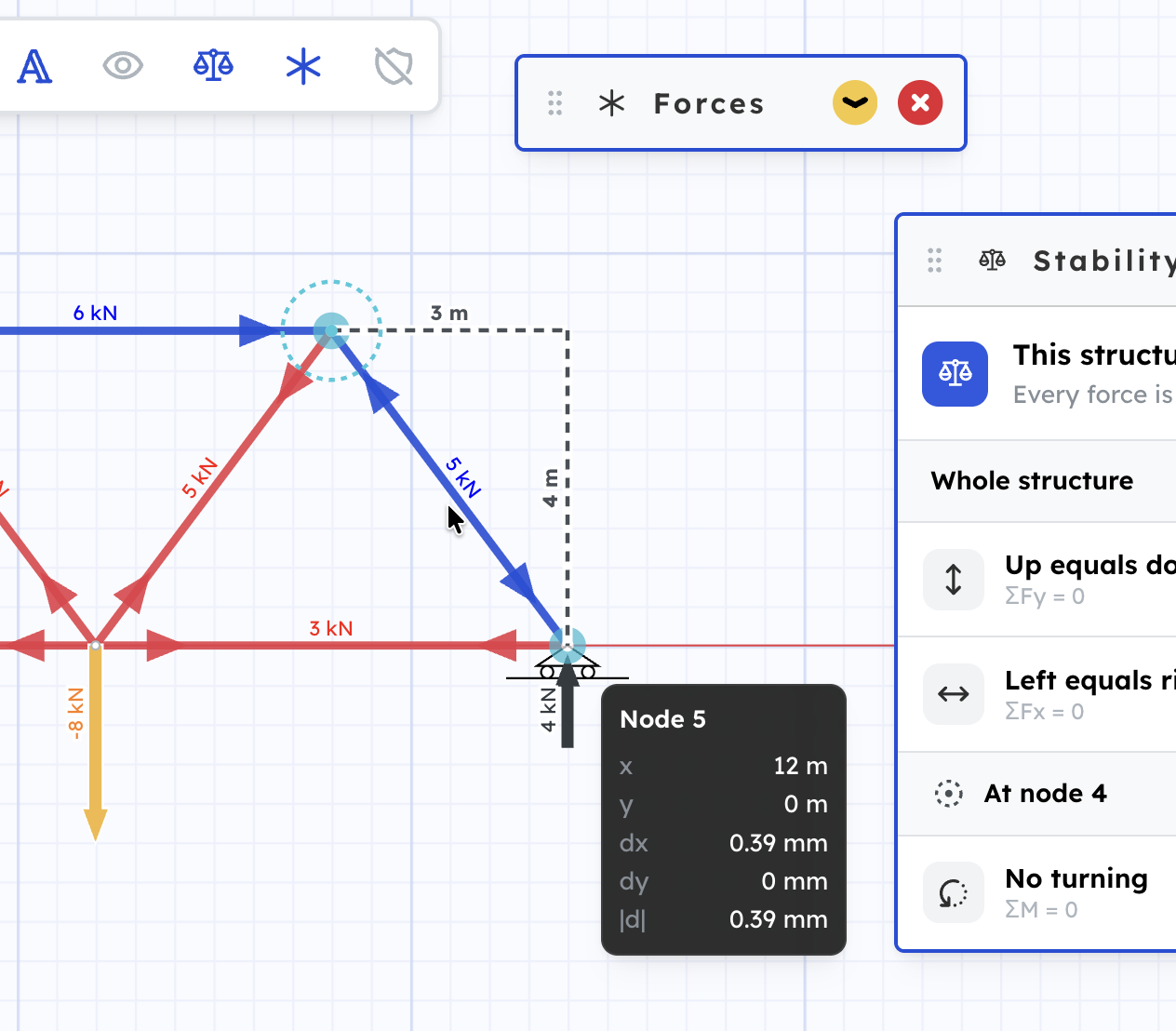
Task: Select the red 5 kN member label
Action: click(x=200, y=477)
